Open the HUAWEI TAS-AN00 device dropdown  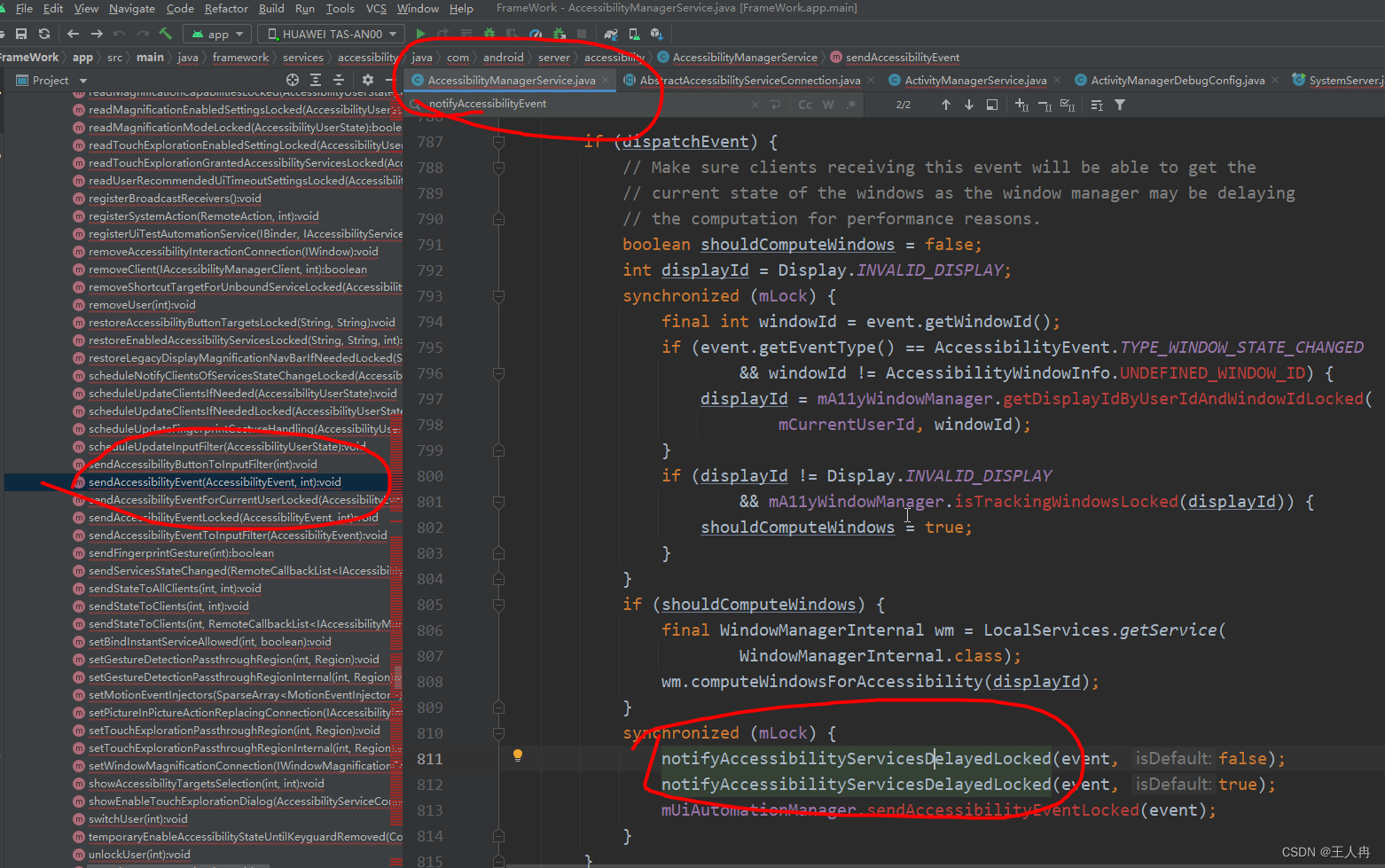[332, 34]
